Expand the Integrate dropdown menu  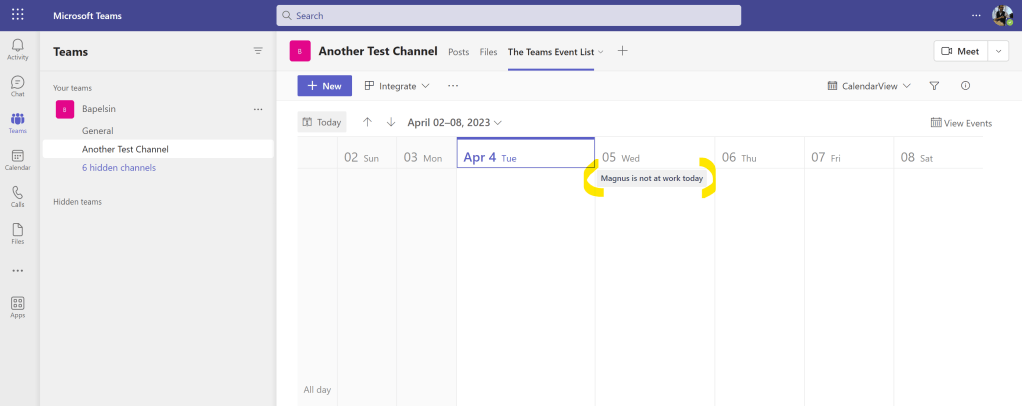(x=397, y=86)
